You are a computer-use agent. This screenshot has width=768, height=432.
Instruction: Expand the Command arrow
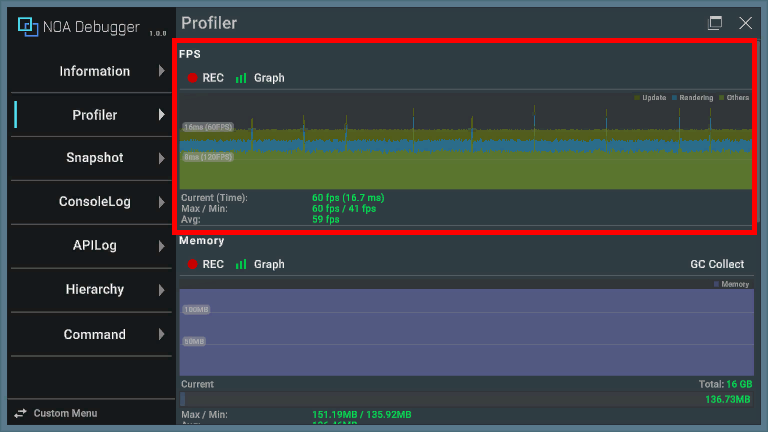coord(162,335)
